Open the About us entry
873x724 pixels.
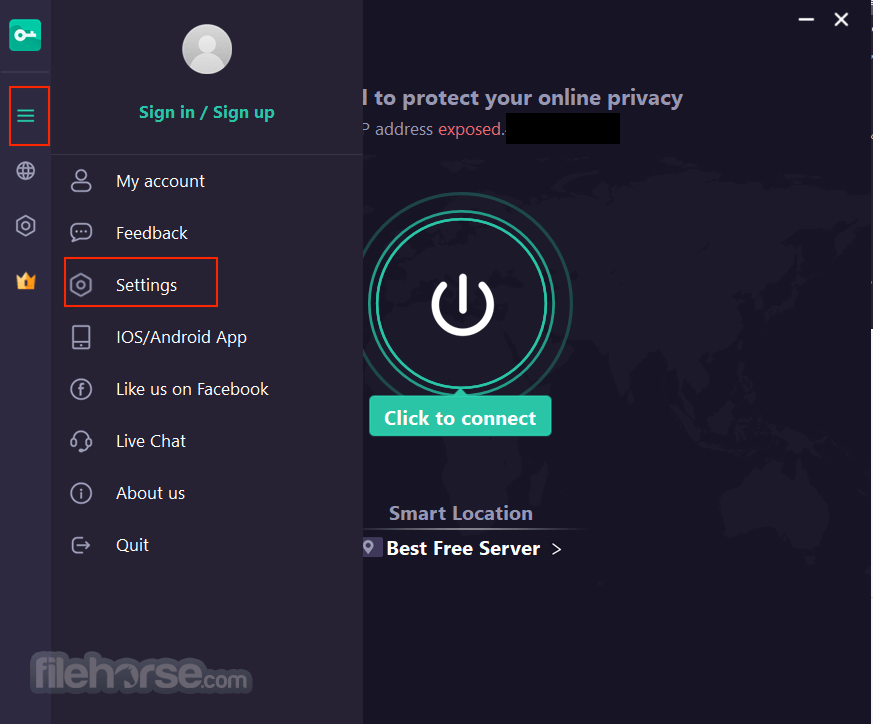(x=207, y=493)
